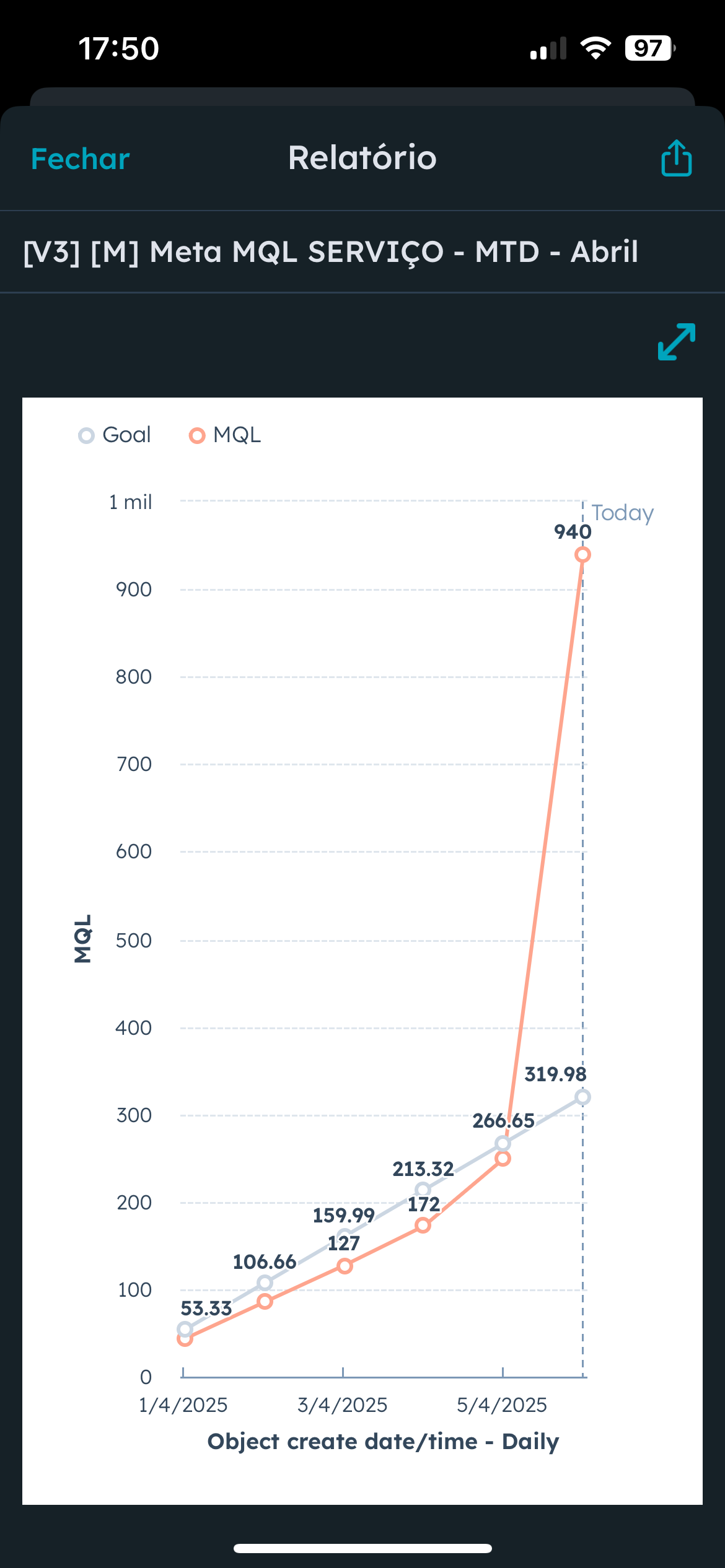Viewport: 725px width, 1568px height.
Task: Select the 53.33 Goal data point
Action: (185, 1329)
